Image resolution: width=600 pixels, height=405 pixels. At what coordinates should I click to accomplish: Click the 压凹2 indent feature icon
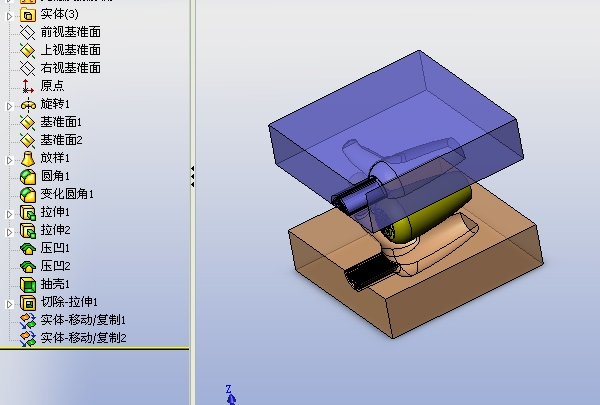(28, 266)
